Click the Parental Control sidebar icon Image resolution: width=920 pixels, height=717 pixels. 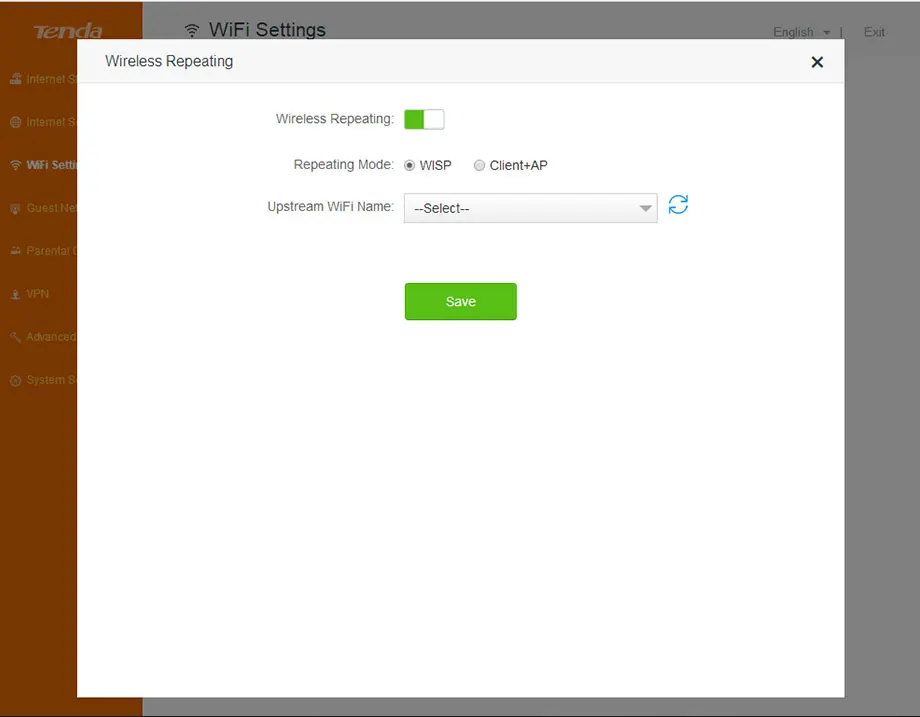pos(16,251)
